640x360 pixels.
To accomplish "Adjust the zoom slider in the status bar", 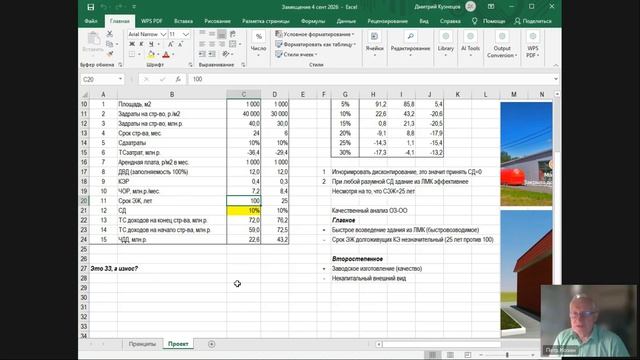I will (507, 355).
